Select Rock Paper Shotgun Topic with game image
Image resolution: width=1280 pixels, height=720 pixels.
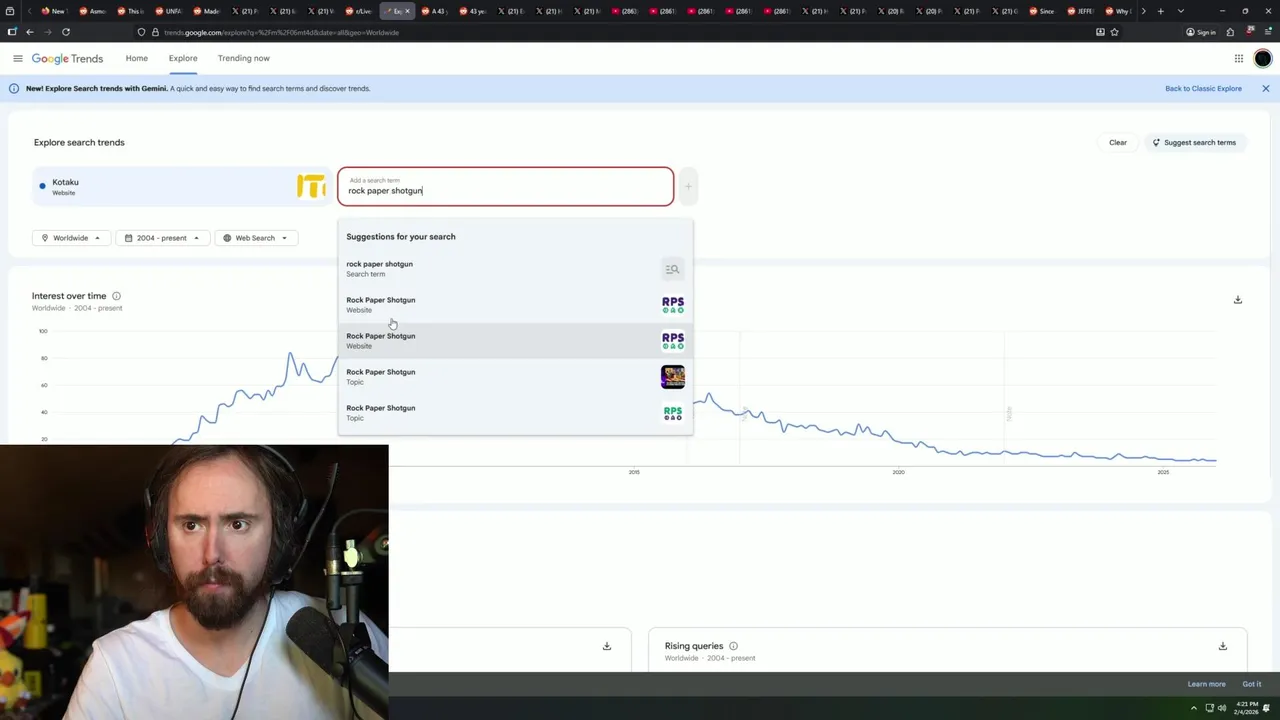coord(515,376)
